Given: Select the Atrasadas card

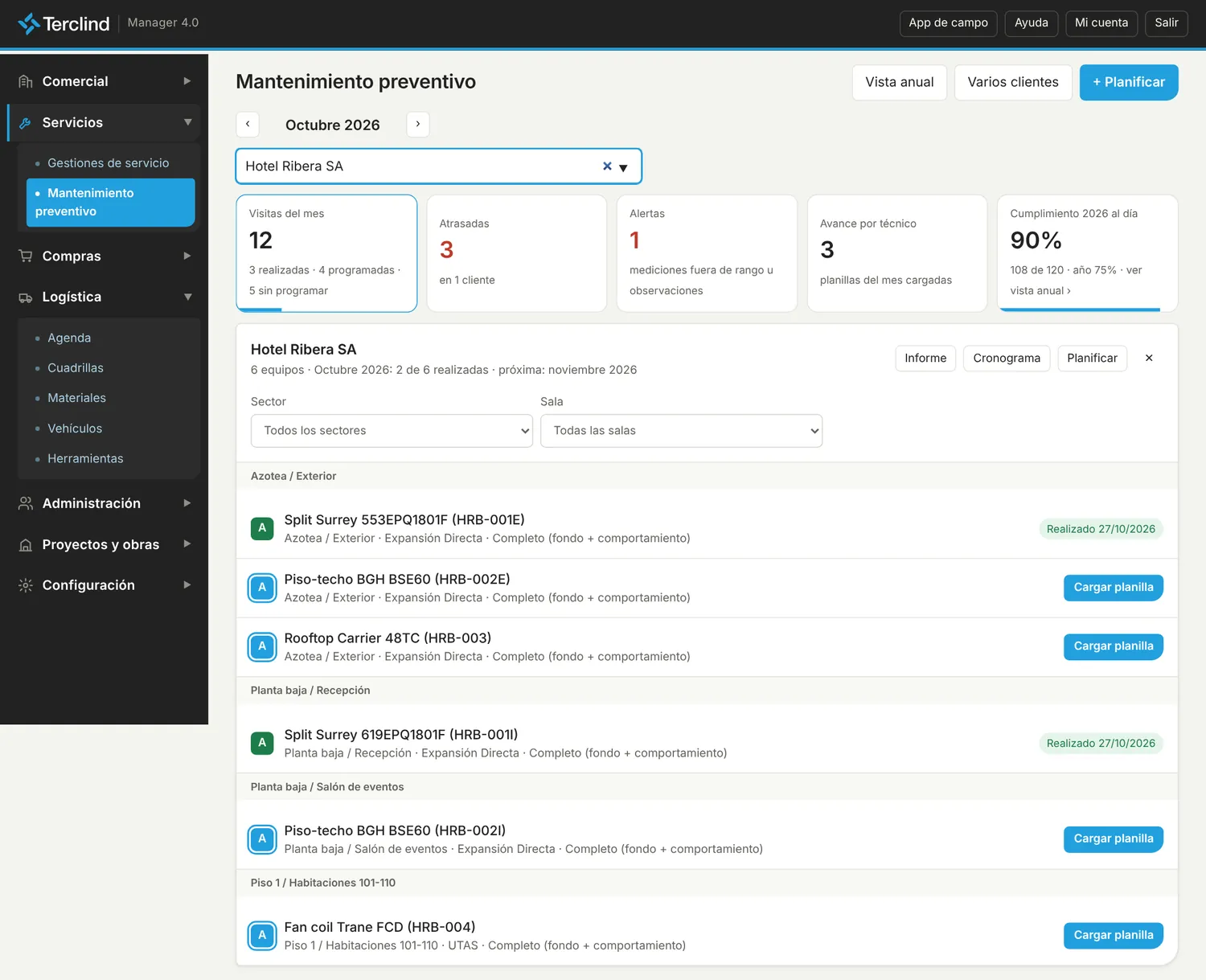Looking at the screenshot, I should pos(516,253).
